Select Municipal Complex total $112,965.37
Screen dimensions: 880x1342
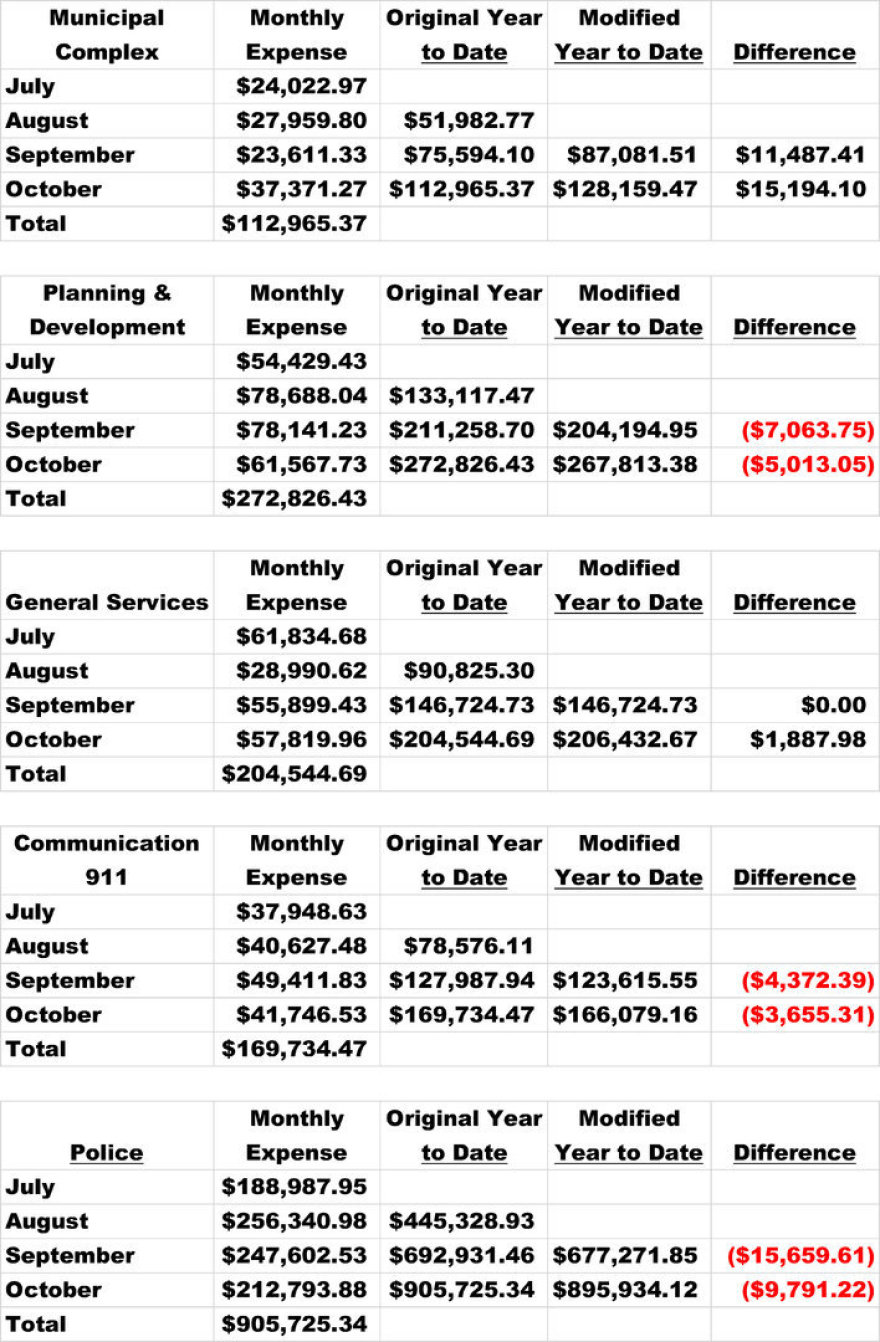click(x=294, y=223)
